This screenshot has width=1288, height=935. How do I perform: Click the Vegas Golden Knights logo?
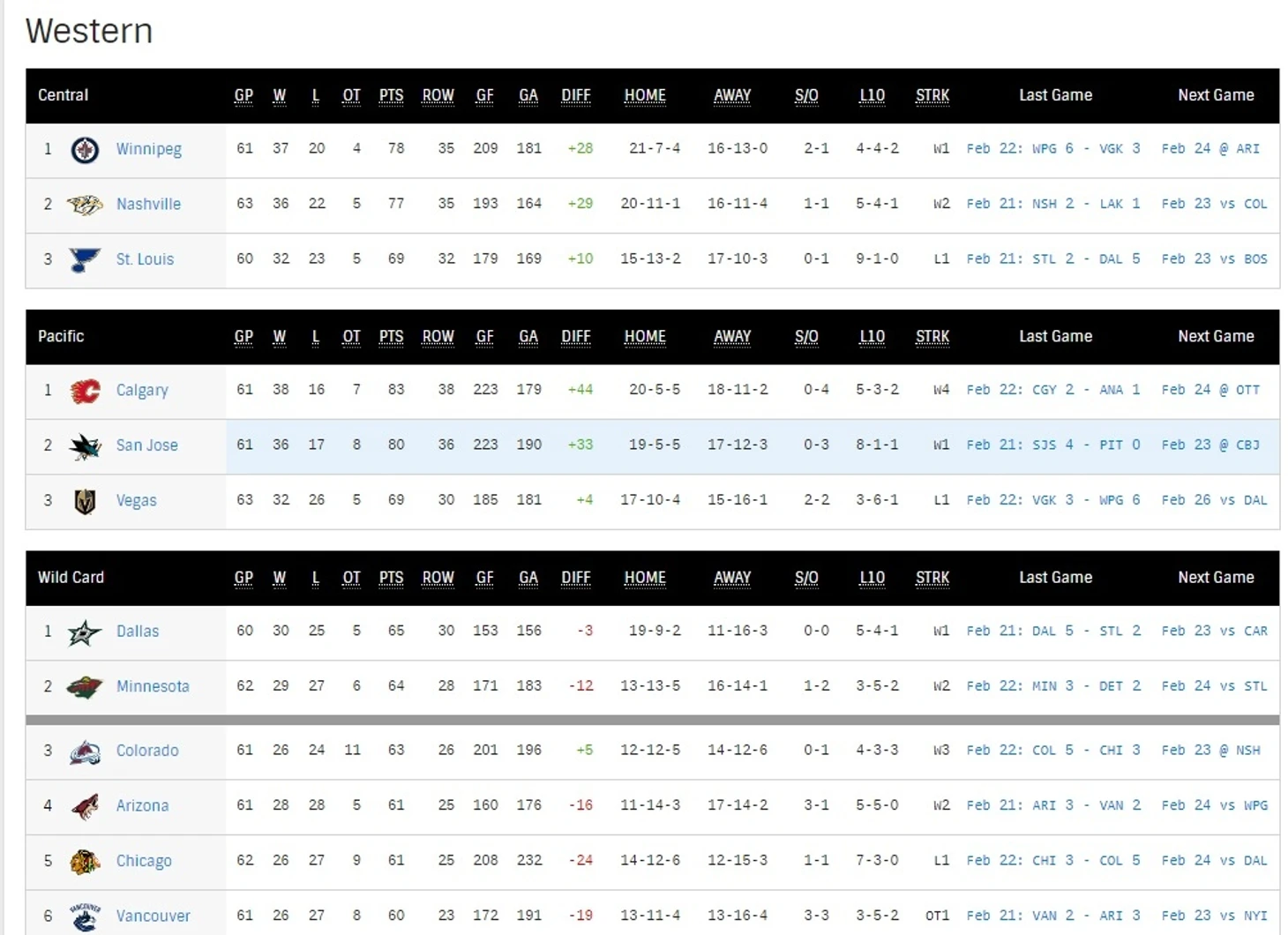pyautogui.click(x=85, y=501)
